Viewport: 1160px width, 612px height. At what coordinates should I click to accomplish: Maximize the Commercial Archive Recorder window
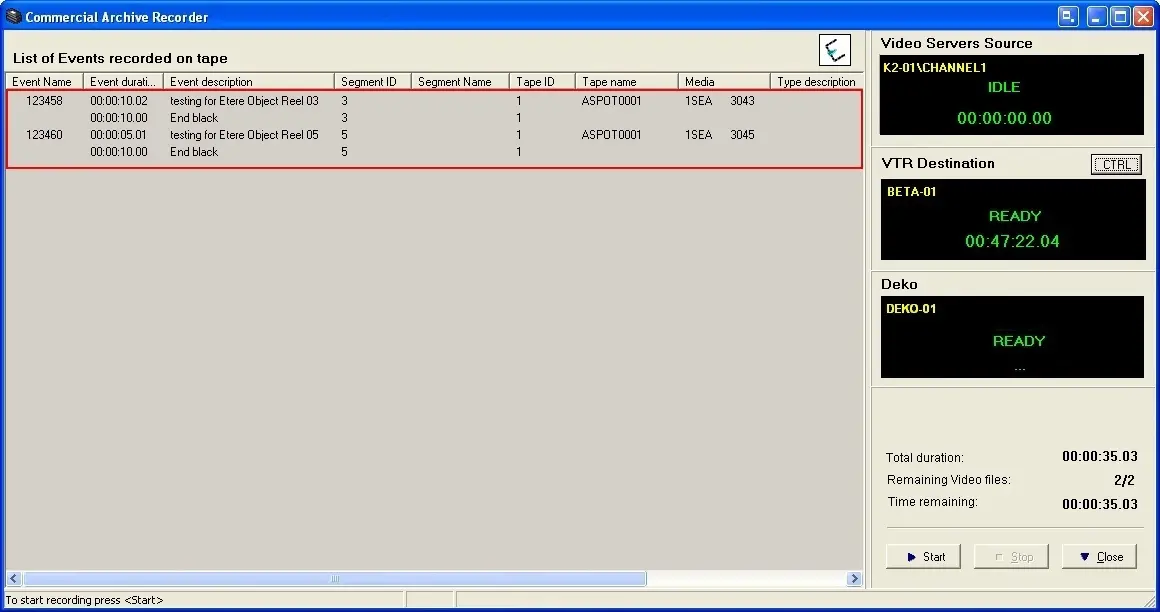[1120, 17]
